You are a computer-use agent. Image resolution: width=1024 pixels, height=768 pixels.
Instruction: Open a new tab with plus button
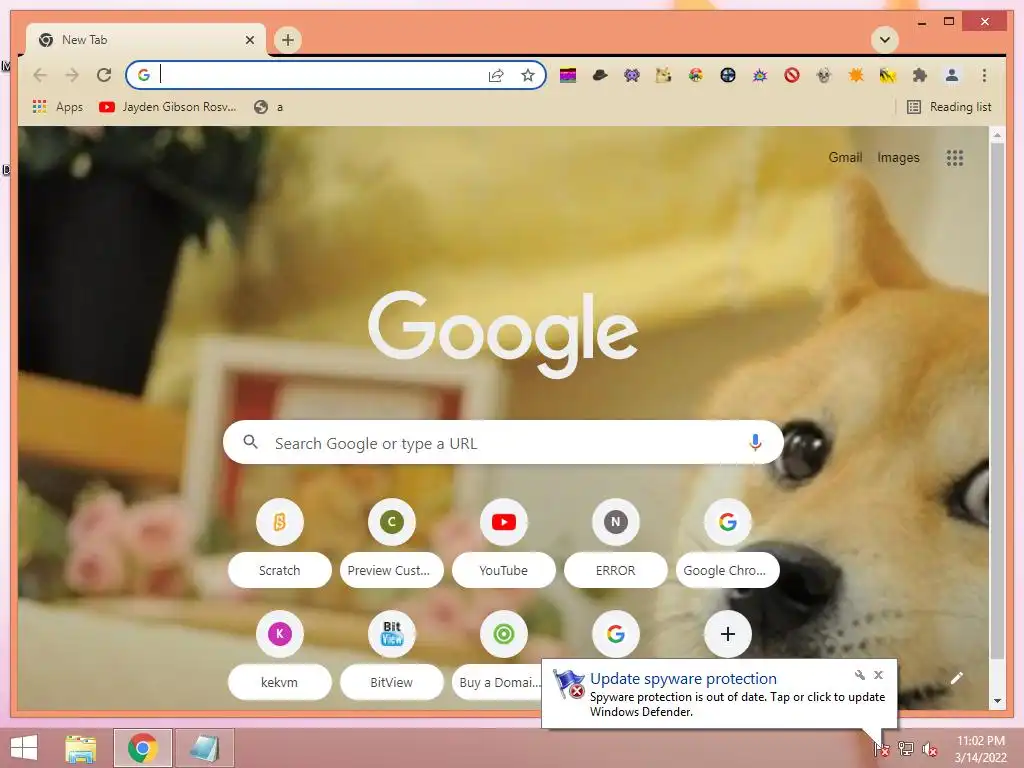(287, 40)
